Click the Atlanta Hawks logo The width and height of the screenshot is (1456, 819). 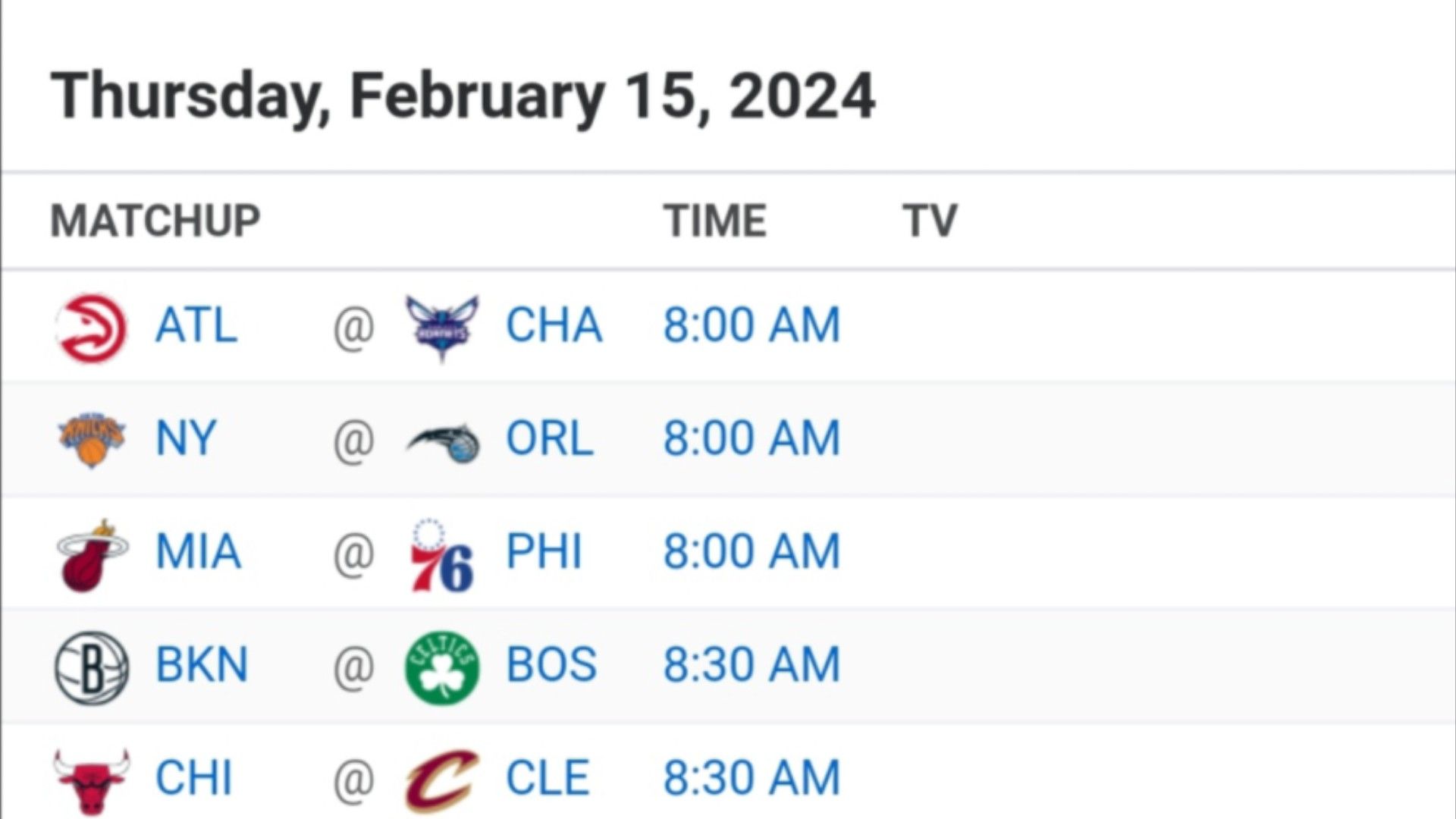pos(92,328)
